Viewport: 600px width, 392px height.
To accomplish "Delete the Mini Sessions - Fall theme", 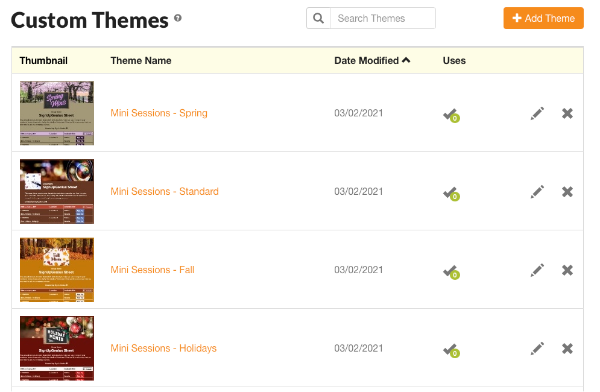I will click(567, 270).
